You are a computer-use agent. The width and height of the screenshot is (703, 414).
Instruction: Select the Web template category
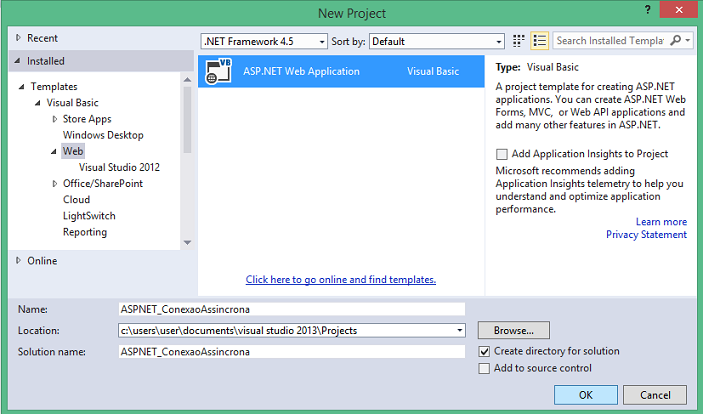73,151
